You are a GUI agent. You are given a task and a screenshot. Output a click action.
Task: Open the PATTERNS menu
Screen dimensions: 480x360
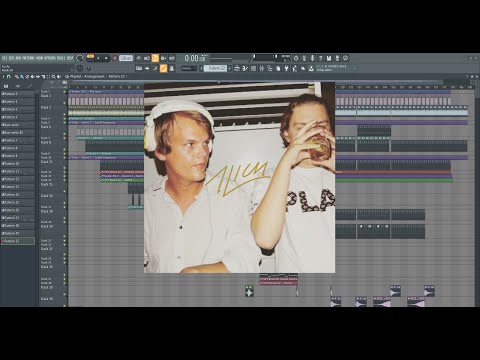click(x=28, y=58)
